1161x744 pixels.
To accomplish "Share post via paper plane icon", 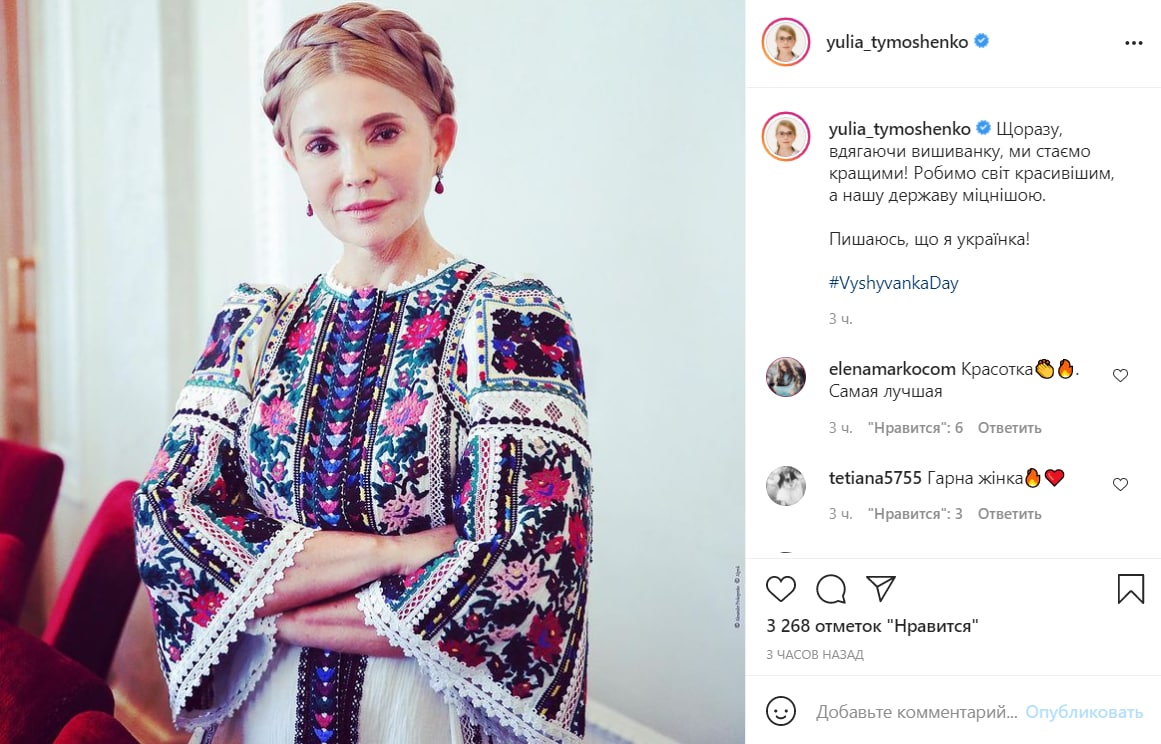I will [x=881, y=589].
